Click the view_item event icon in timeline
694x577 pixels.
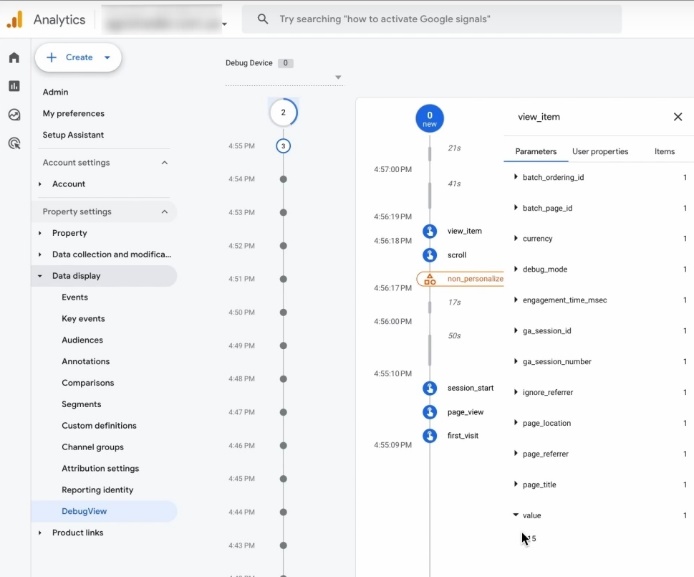tap(430, 231)
